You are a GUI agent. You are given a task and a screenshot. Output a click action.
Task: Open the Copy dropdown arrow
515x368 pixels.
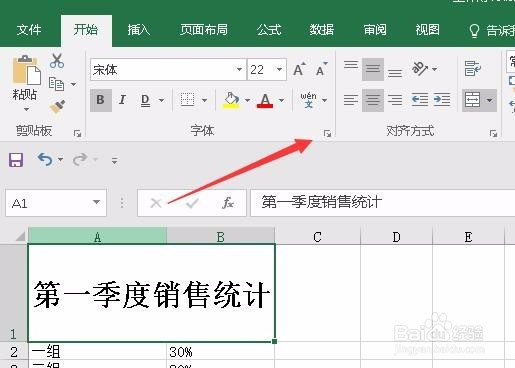coord(73,84)
